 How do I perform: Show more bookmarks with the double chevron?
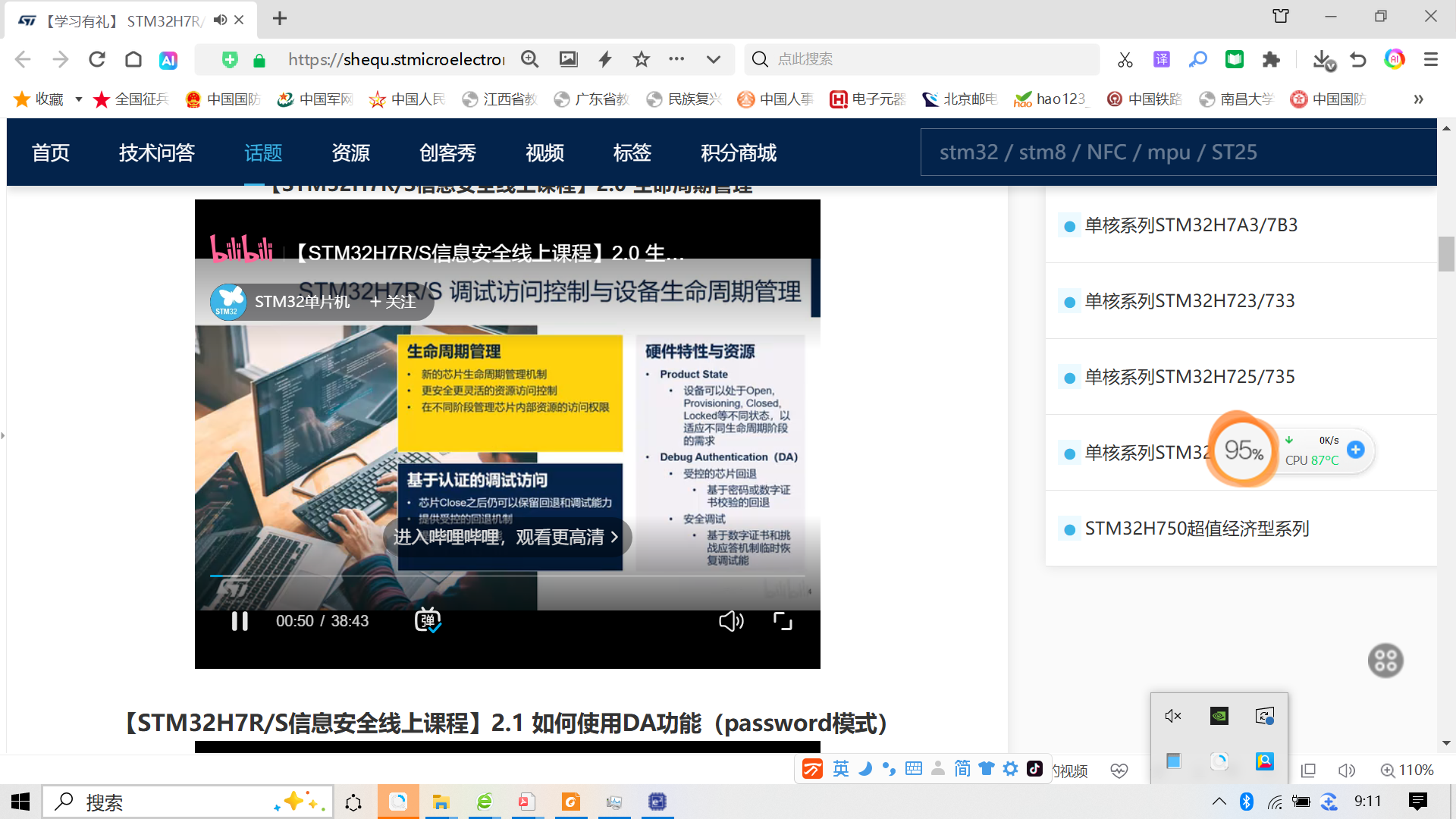1418,99
